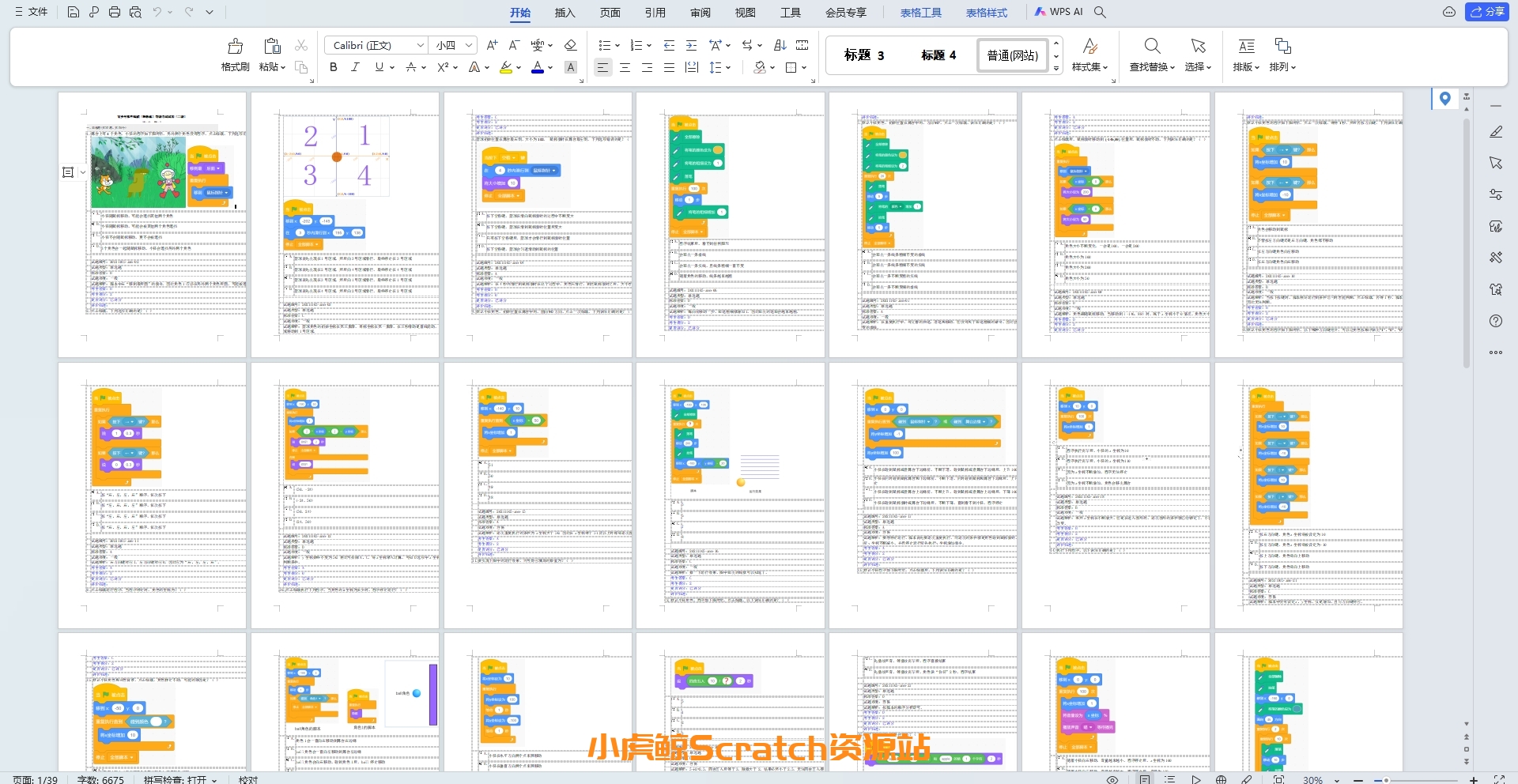The image size is (1518, 784).
Task: Expand the font color dropdown arrow
Action: [550, 68]
